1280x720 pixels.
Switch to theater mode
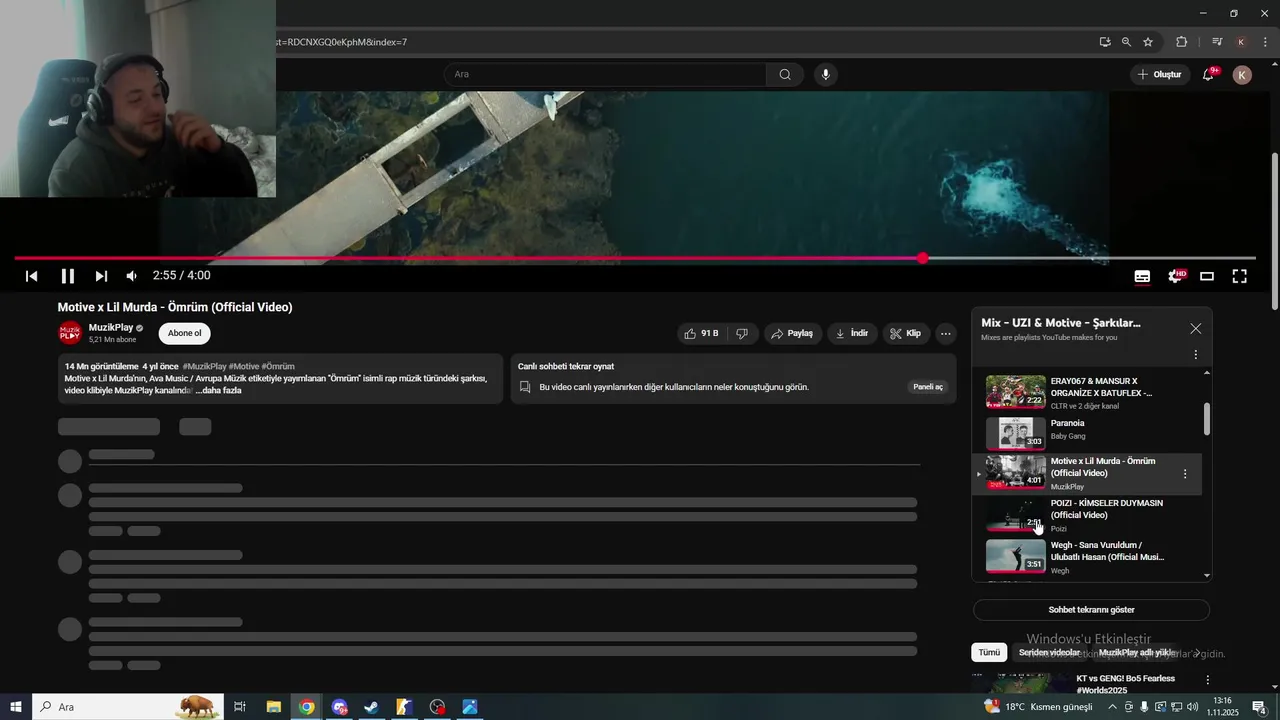pyautogui.click(x=1207, y=276)
